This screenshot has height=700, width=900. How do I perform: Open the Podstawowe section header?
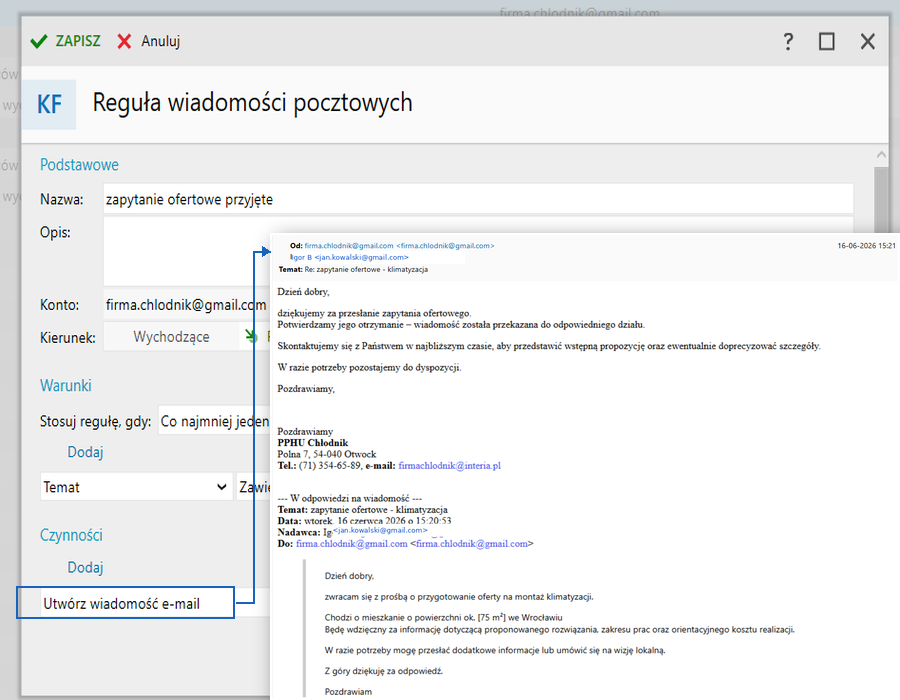[79, 165]
